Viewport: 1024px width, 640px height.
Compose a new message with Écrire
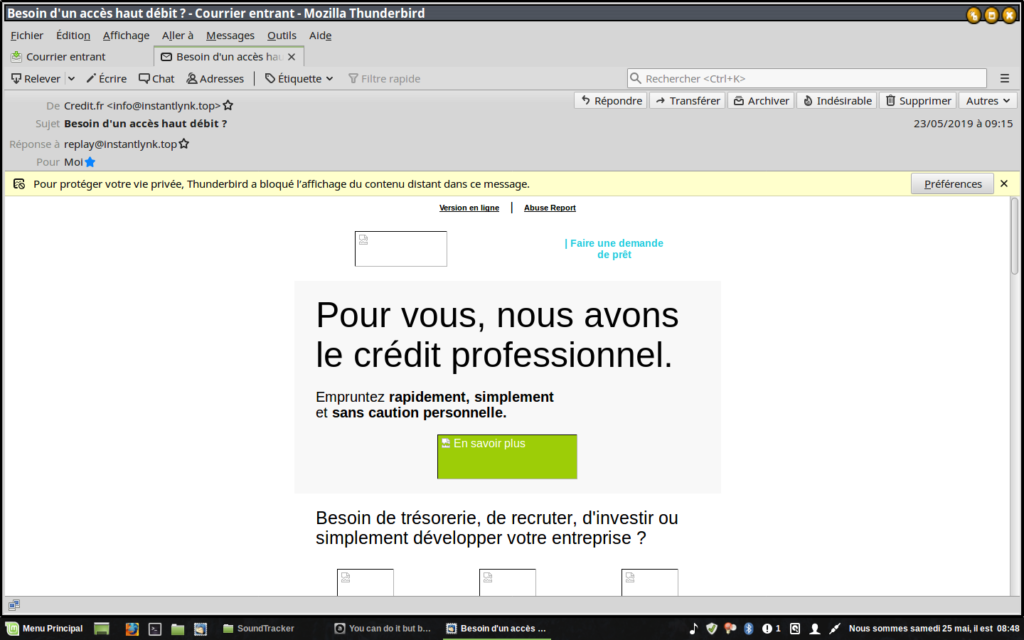pos(106,79)
